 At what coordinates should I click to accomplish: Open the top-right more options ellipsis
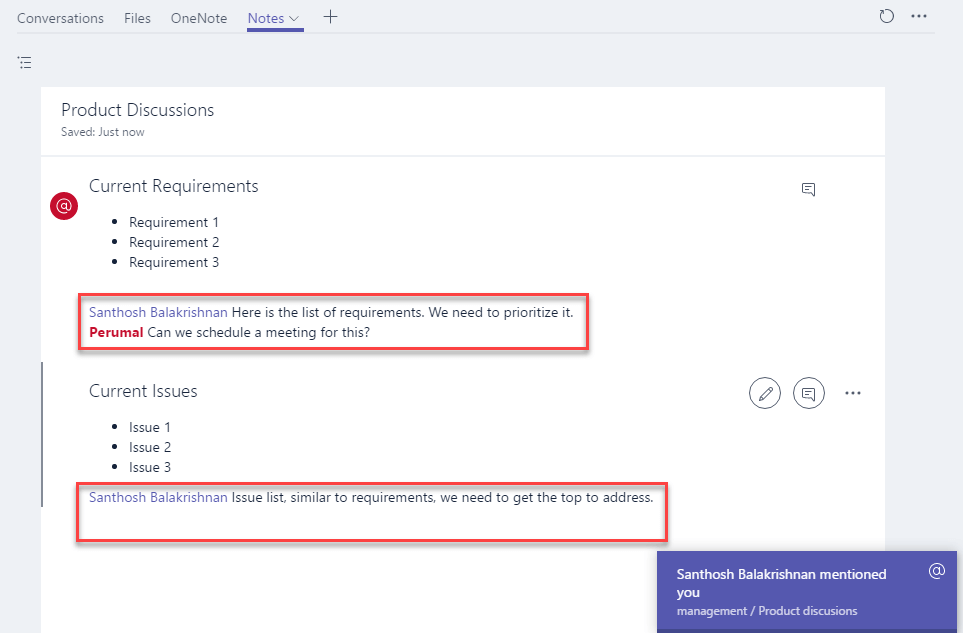coord(919,17)
